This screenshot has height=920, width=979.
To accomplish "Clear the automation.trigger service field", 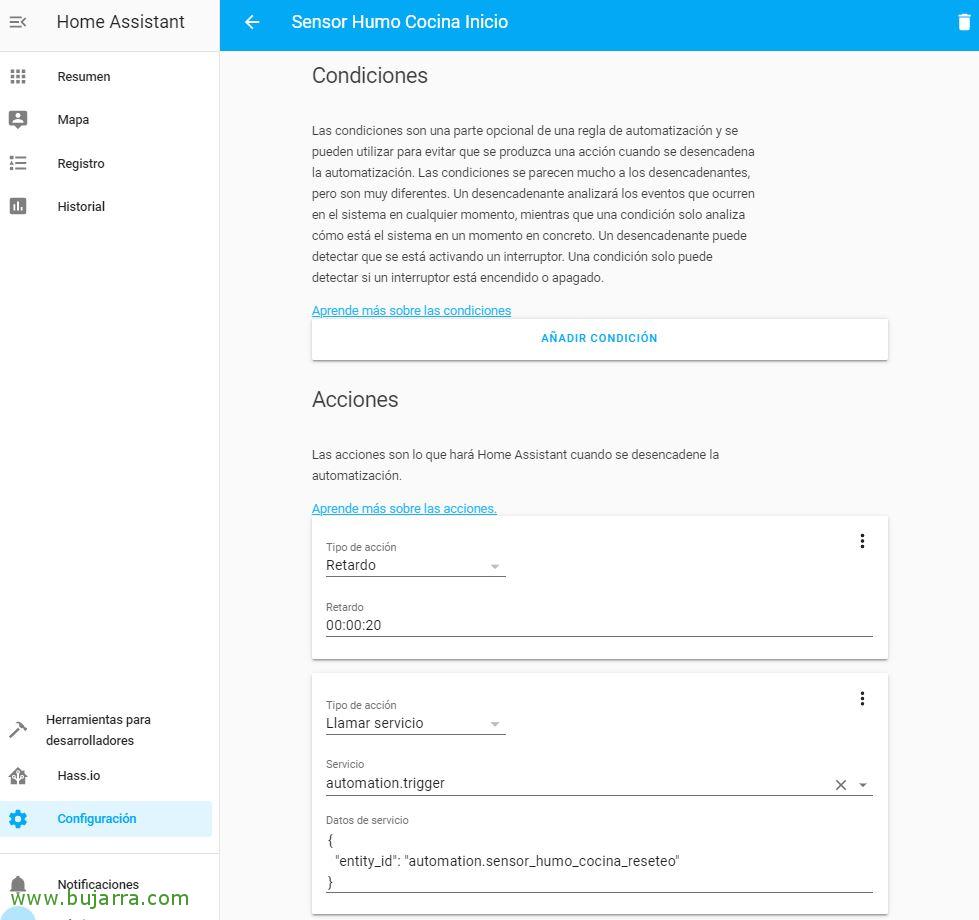I will 841,785.
